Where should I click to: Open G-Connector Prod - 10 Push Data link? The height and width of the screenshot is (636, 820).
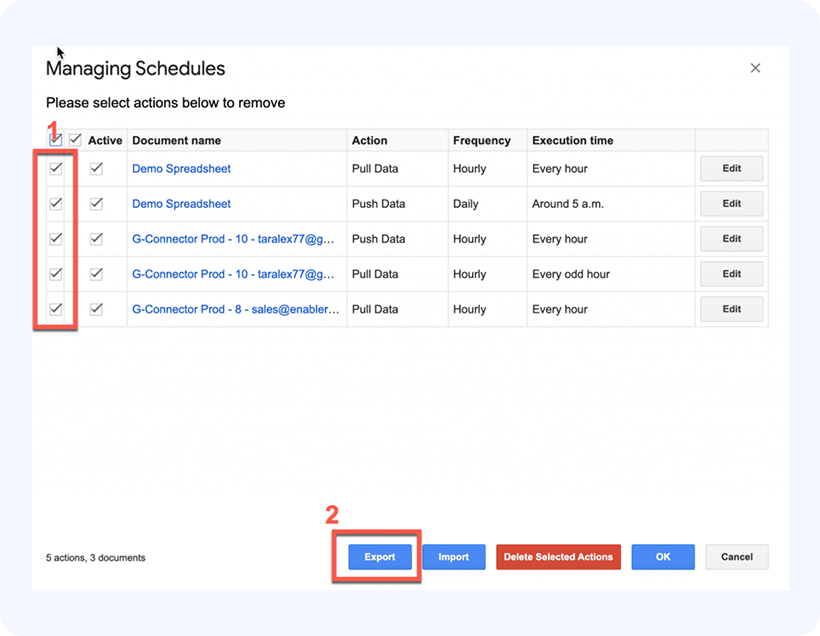235,239
